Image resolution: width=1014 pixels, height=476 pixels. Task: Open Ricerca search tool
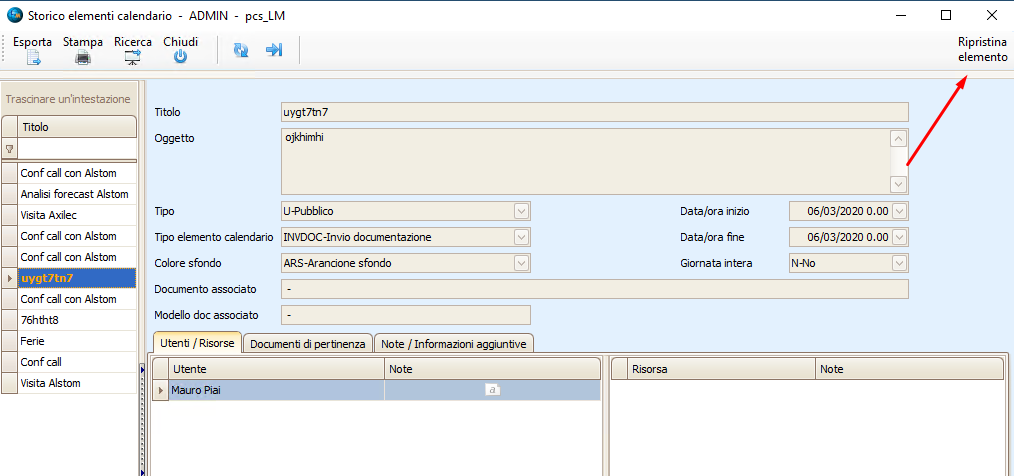(x=132, y=57)
